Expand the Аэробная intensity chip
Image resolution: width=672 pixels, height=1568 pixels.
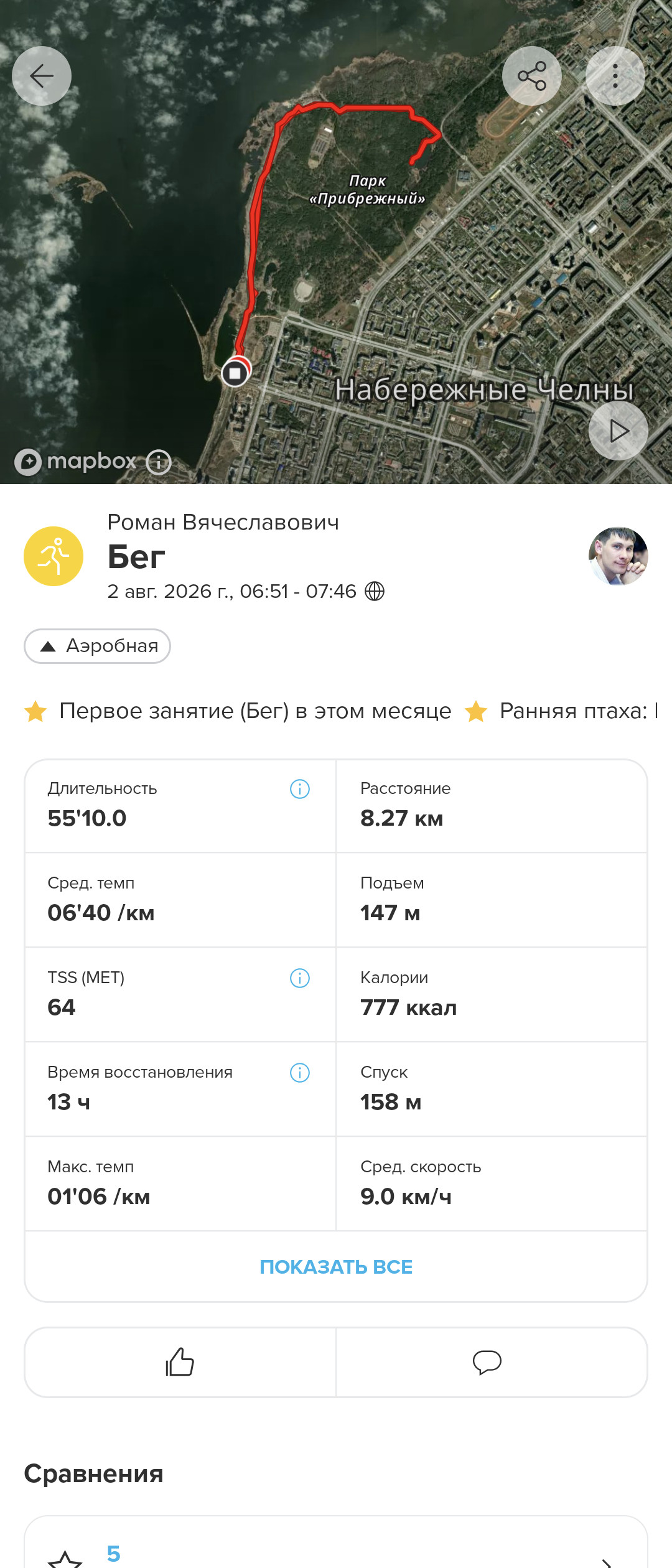click(97, 646)
